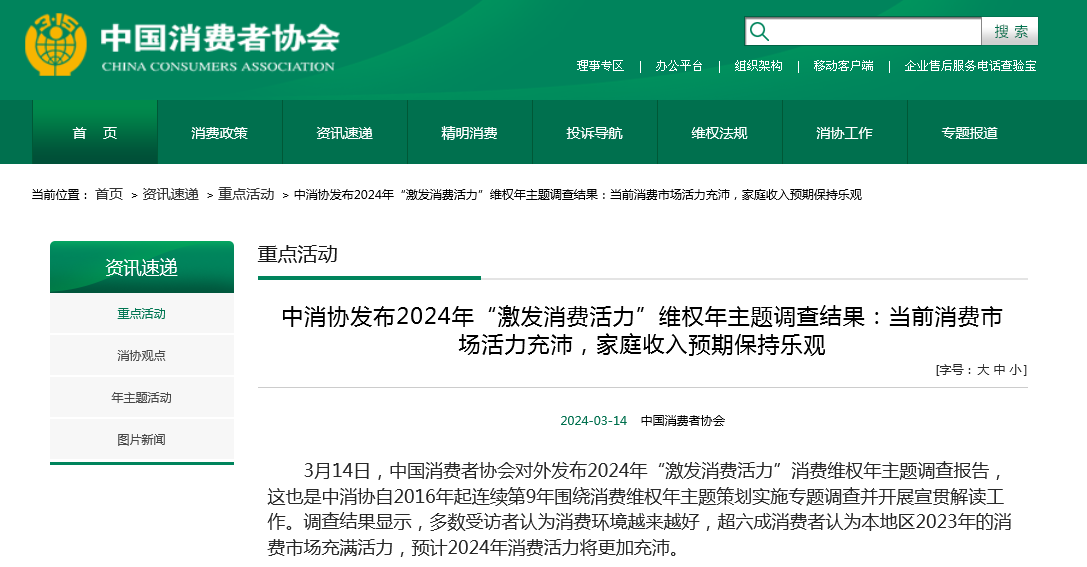Image resolution: width=1087 pixels, height=567 pixels.
Task: Click 首页 in breadcrumb trail
Action: click(109, 194)
